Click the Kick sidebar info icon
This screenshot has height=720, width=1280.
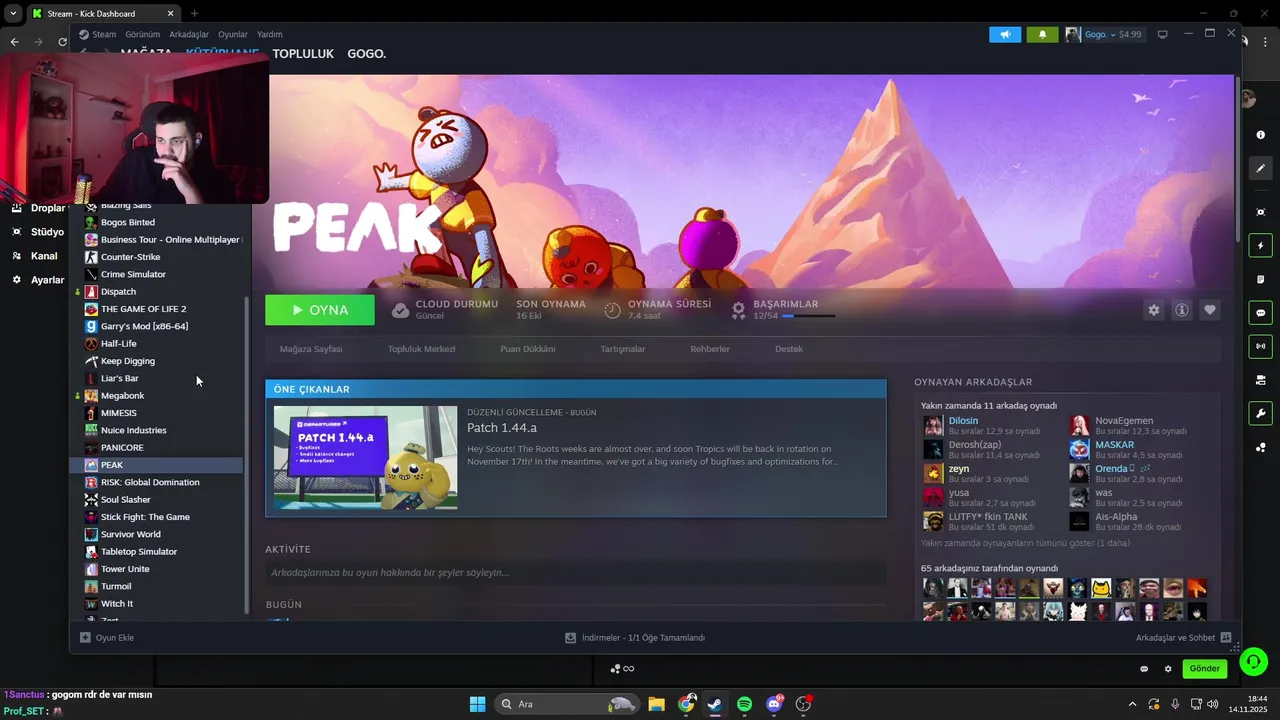(x=1261, y=135)
